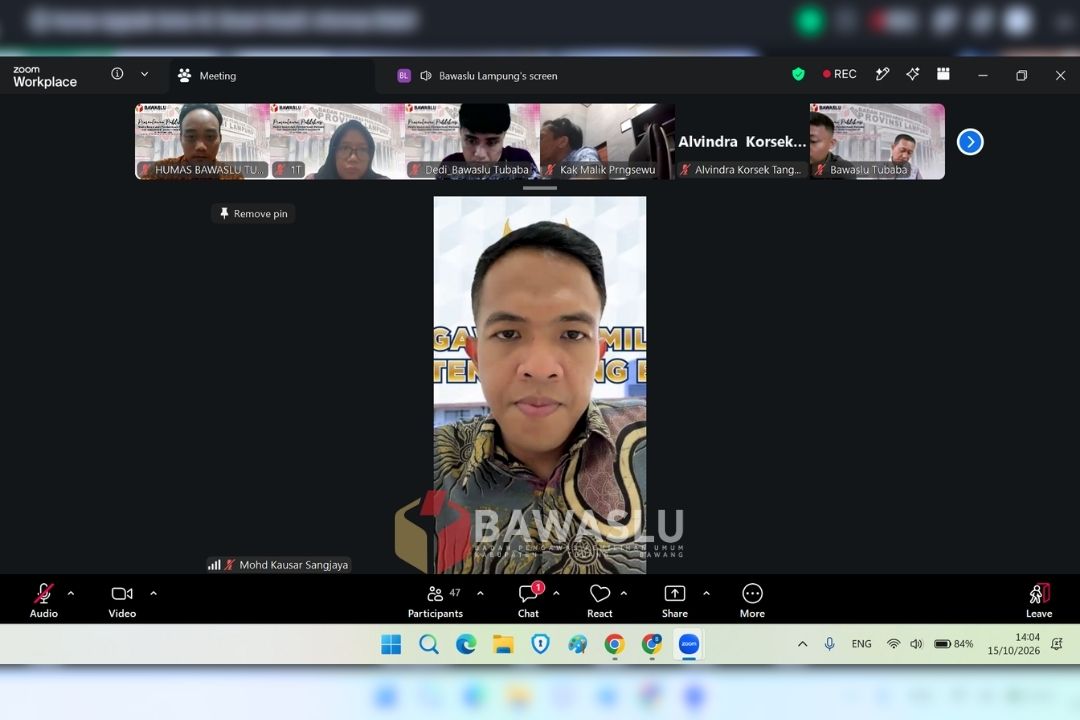Select the Kak Malik Prngsewu video thumbnail
This screenshot has height=720, width=1080.
pos(608,141)
